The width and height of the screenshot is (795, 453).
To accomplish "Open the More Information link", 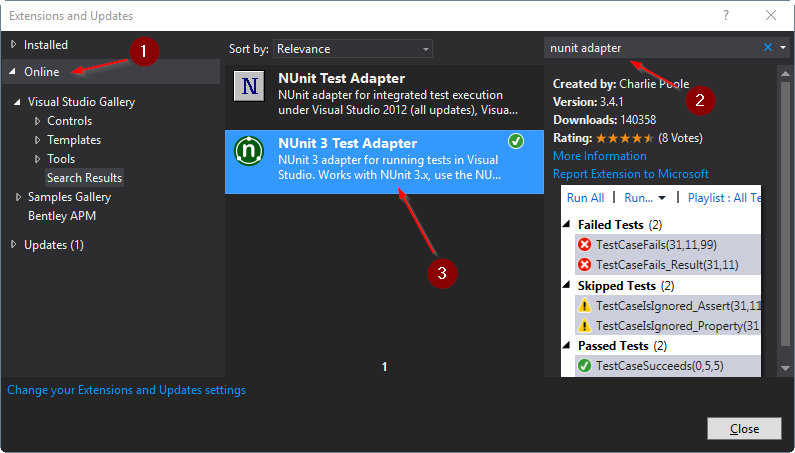I will tap(599, 156).
